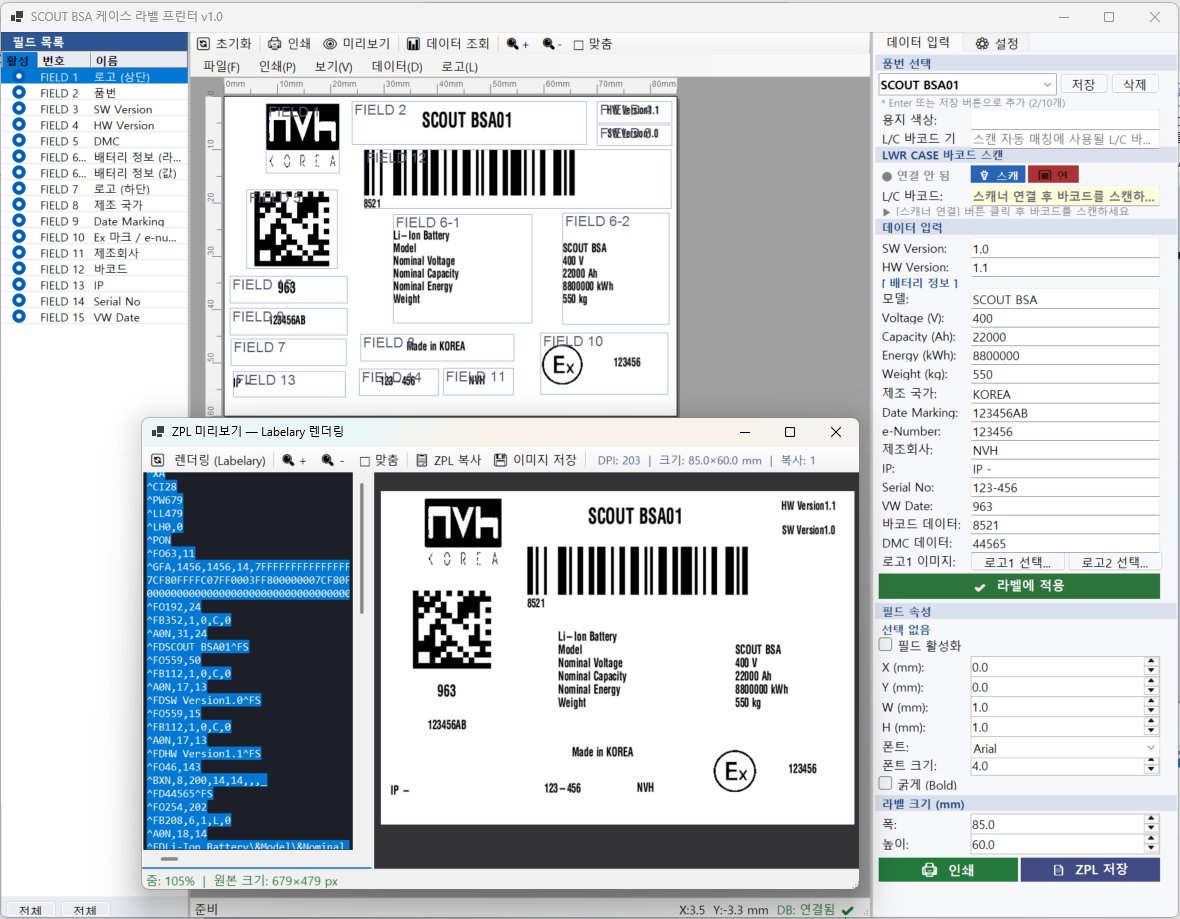Open the 데이터(D) menu
Screen dimensions: 1180x919
pos(397,66)
